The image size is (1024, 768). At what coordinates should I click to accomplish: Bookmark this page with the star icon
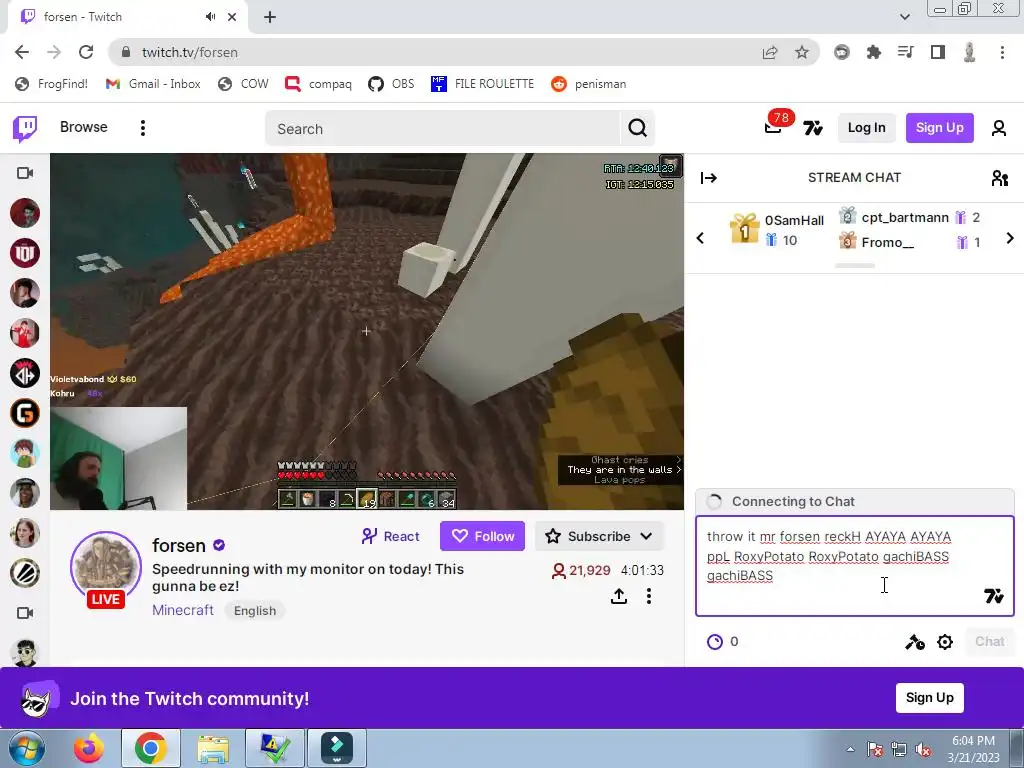click(x=802, y=52)
